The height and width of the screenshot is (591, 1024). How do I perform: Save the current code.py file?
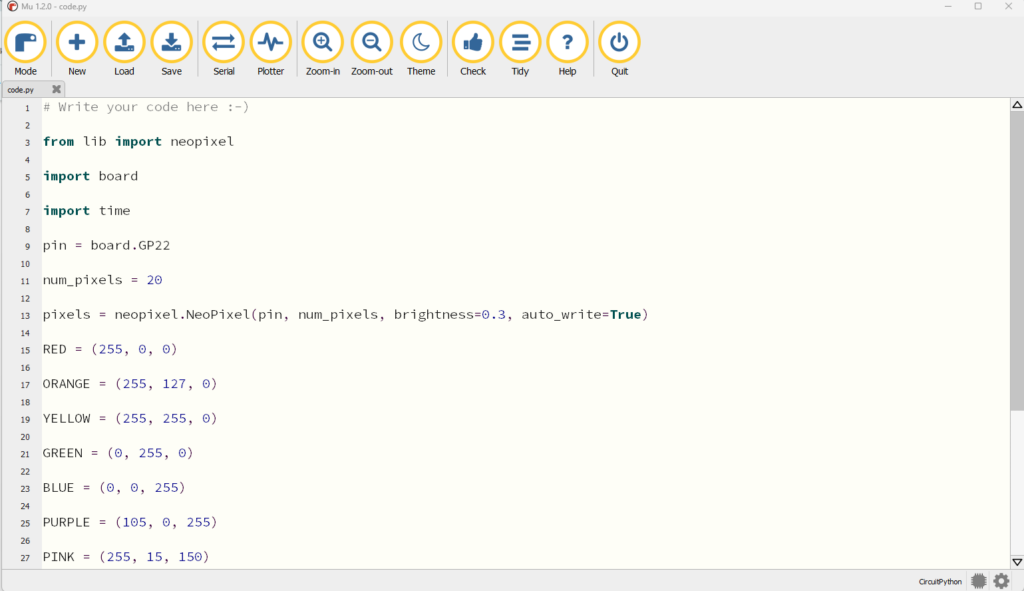tap(171, 43)
